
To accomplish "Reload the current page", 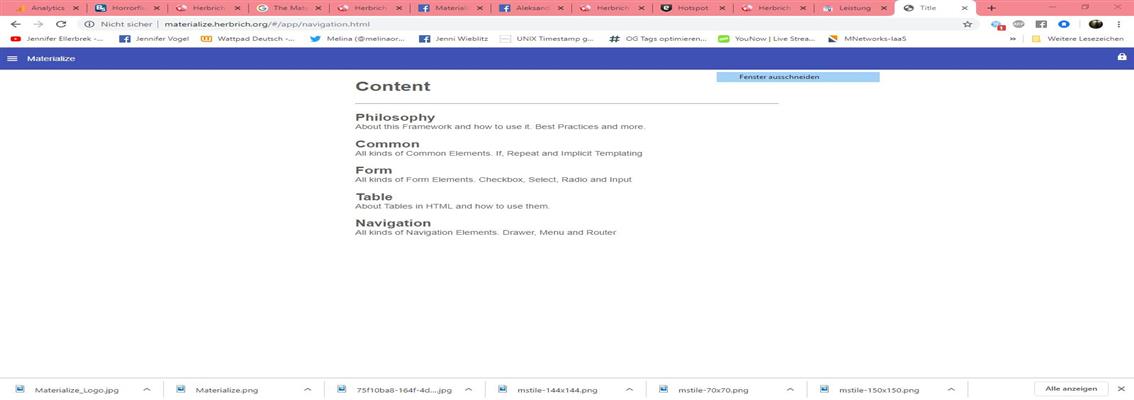I will (x=60, y=24).
